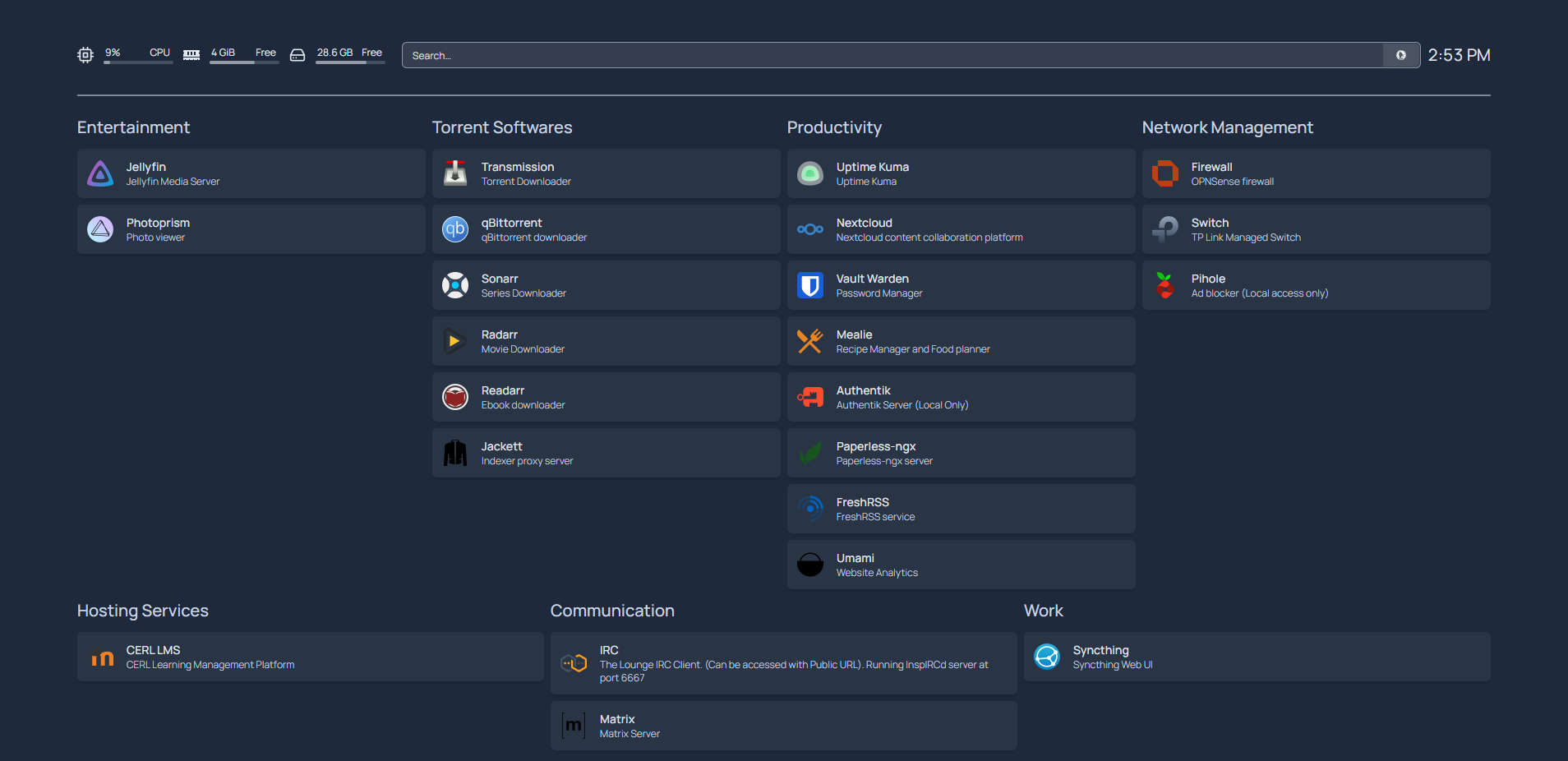Click the CPU chip icon
Image resolution: width=1568 pixels, height=761 pixels.
point(85,55)
